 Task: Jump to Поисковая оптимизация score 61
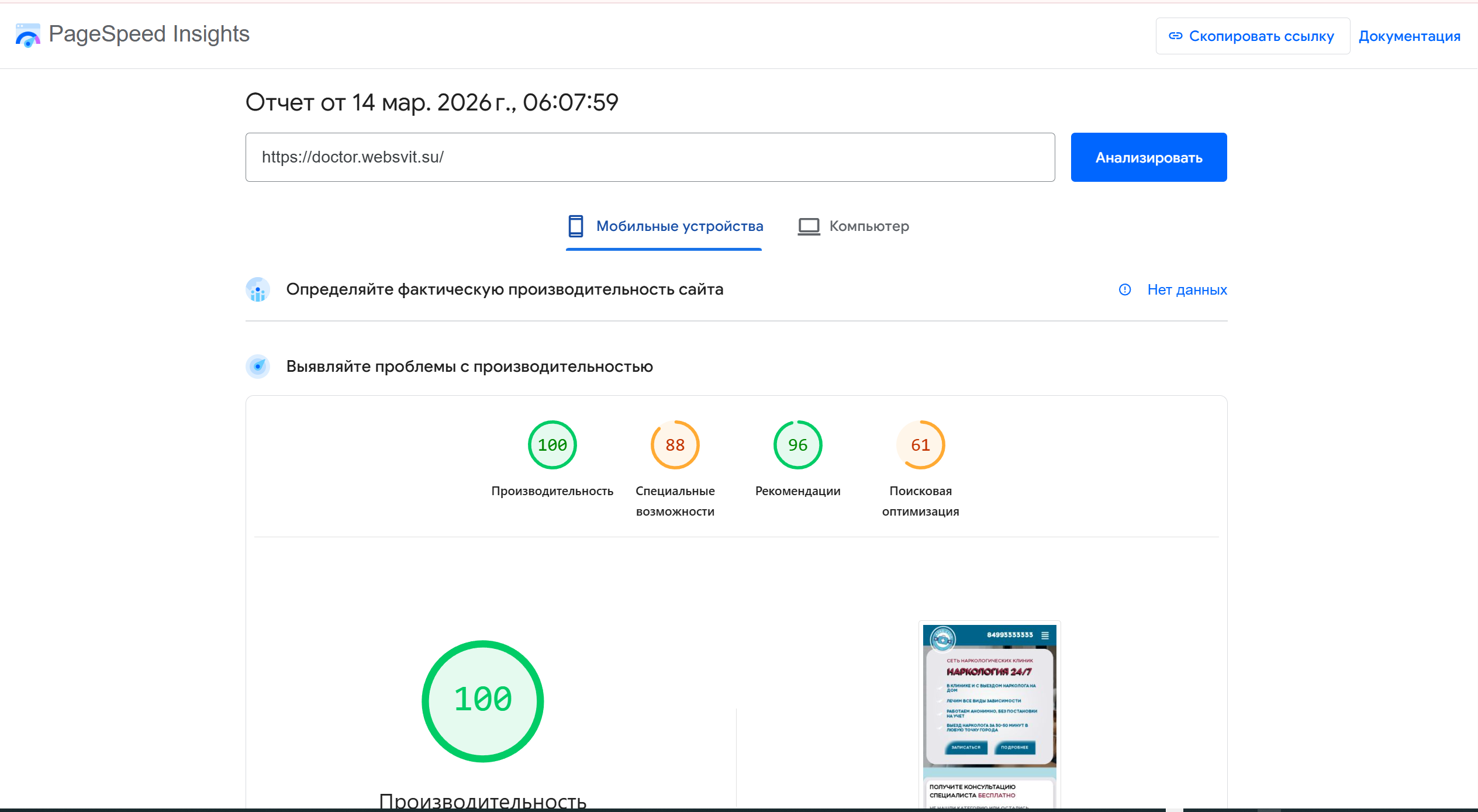click(920, 445)
